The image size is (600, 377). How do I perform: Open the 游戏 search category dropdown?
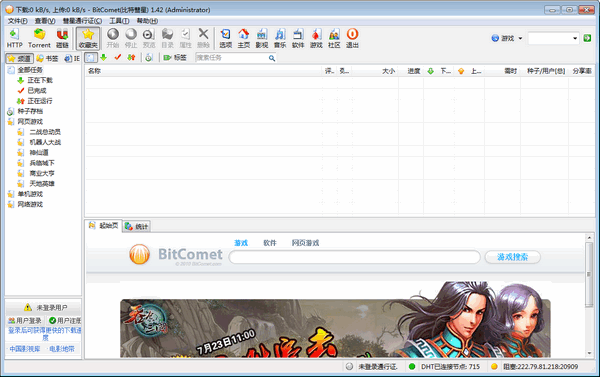click(507, 38)
